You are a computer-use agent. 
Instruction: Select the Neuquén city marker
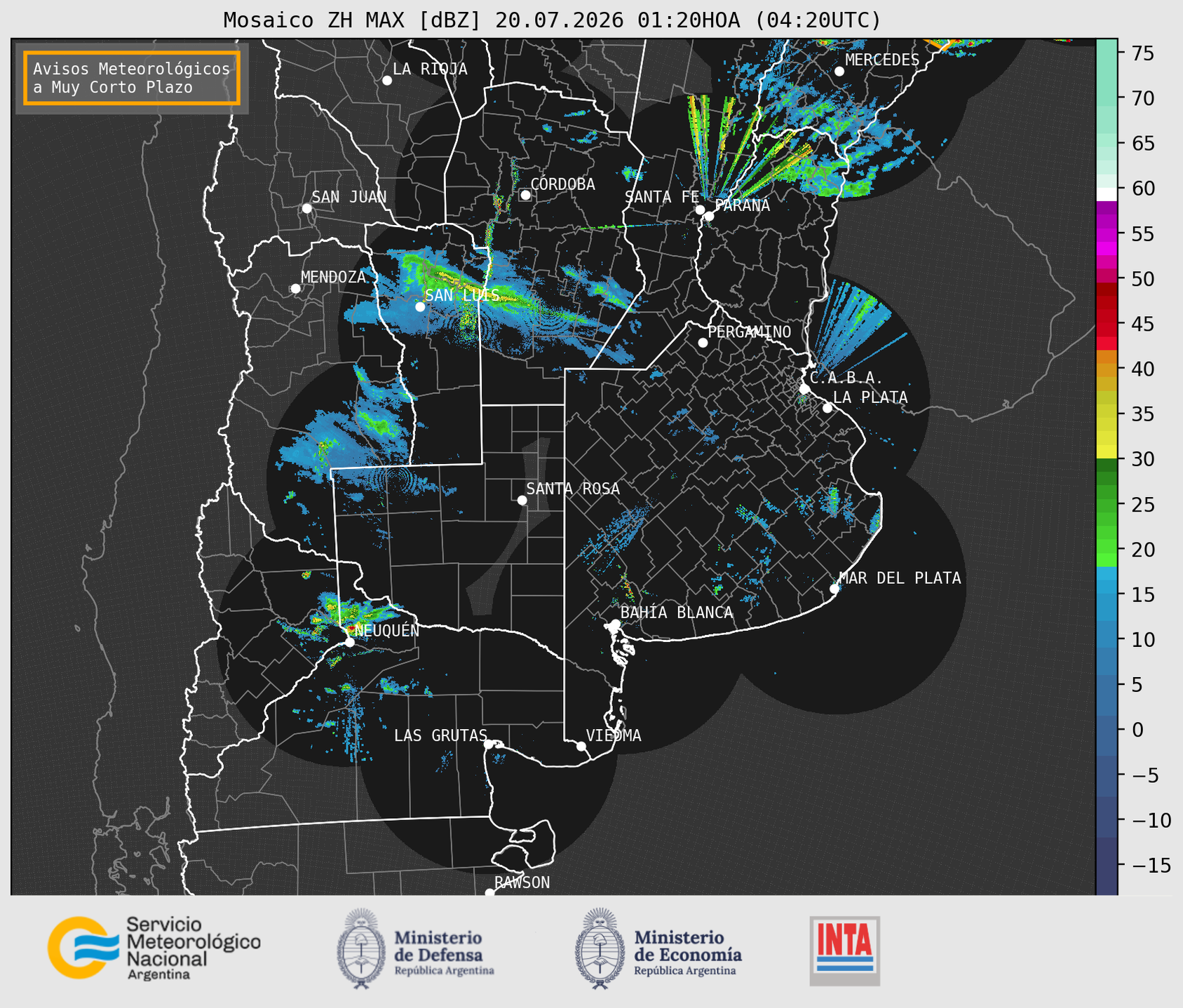[349, 642]
